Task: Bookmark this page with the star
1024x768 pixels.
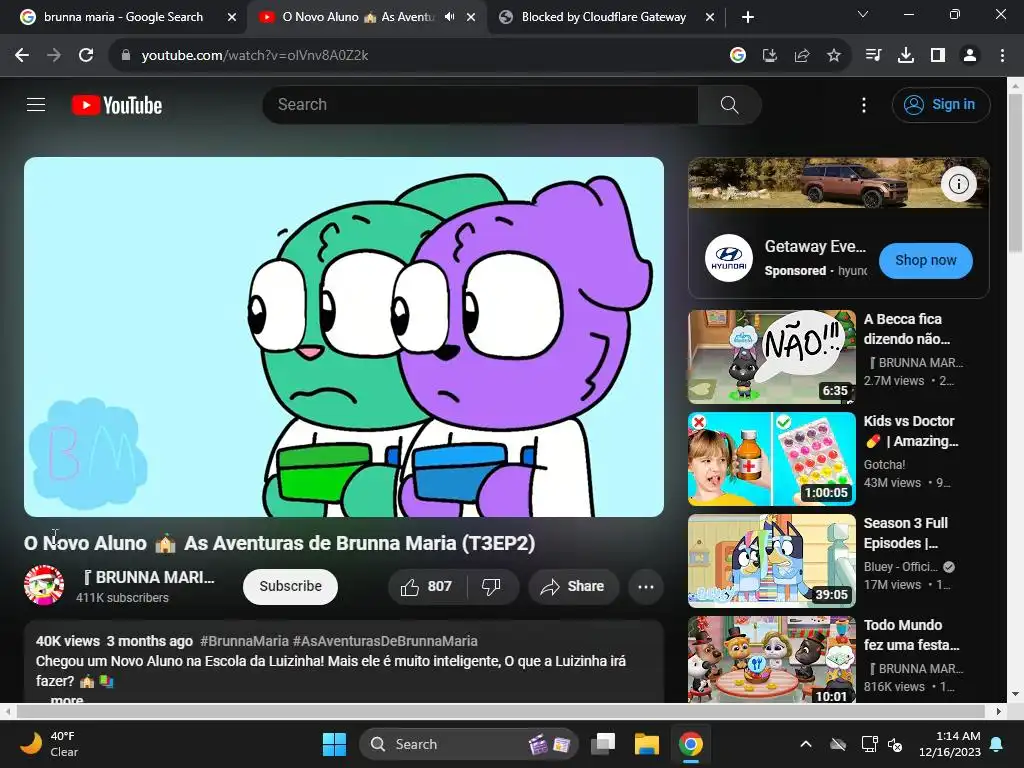Action: coord(834,56)
